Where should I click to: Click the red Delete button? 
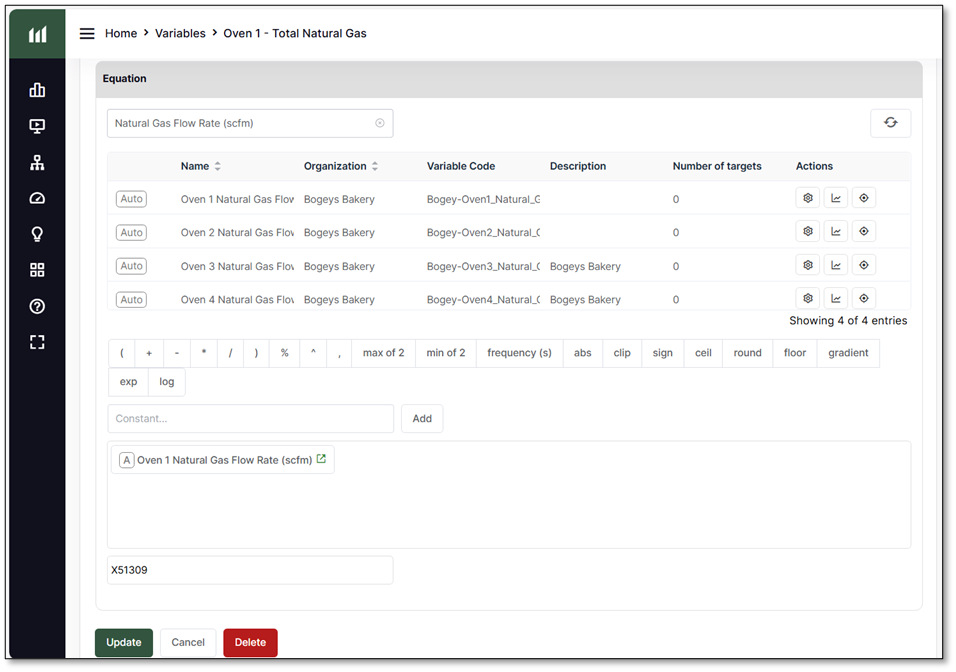(x=251, y=643)
